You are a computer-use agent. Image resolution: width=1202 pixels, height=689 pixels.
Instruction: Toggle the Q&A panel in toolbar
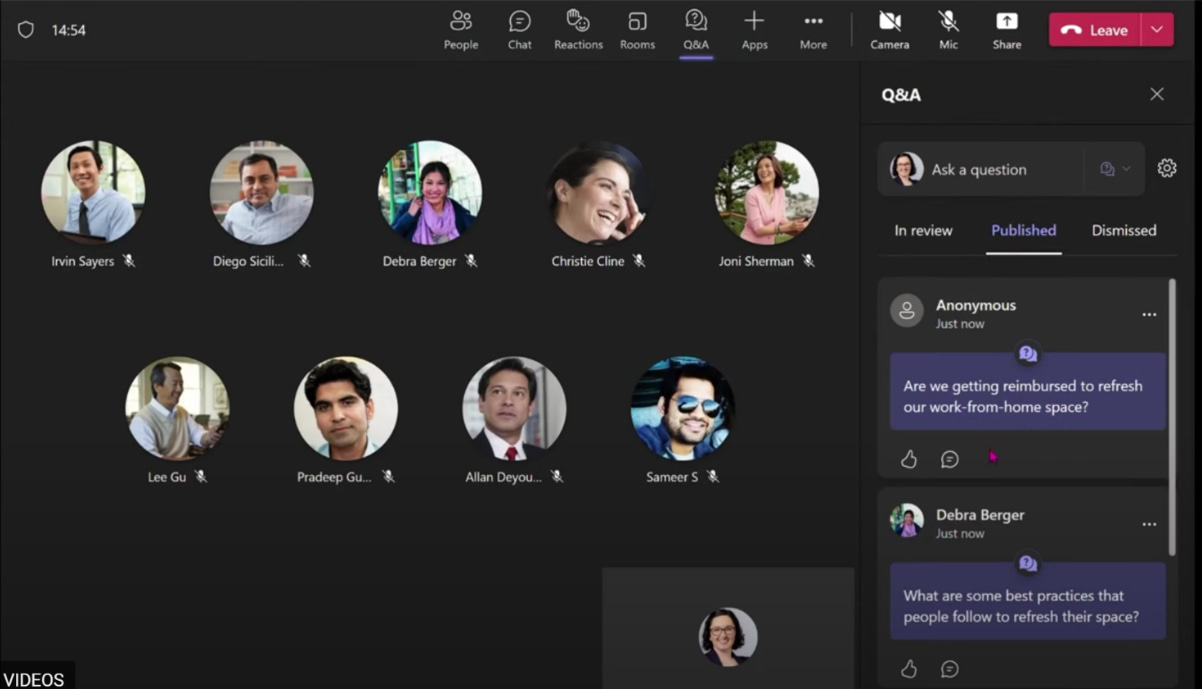click(696, 30)
